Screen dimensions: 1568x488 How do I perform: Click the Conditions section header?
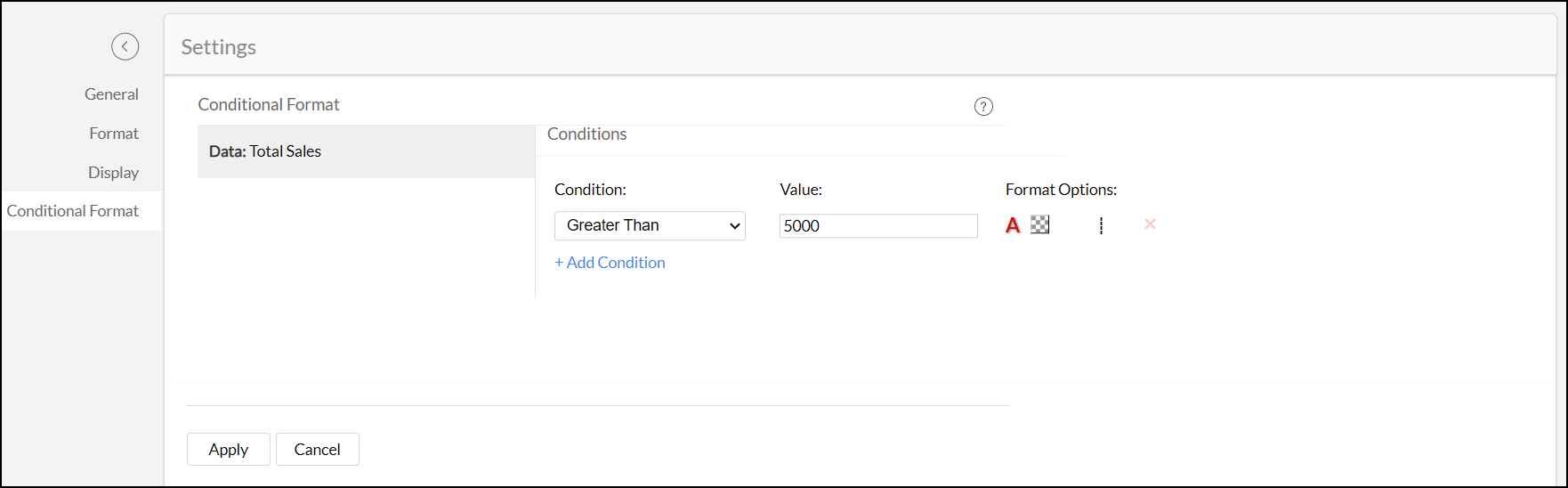[586, 134]
